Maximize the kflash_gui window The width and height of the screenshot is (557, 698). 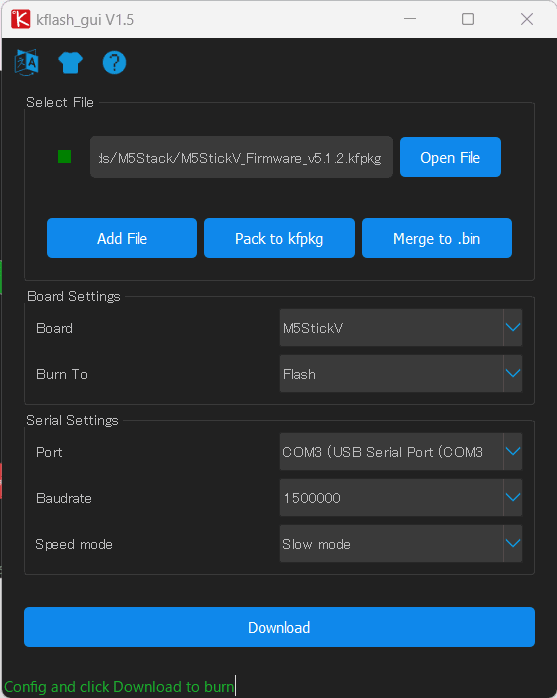click(x=468, y=19)
